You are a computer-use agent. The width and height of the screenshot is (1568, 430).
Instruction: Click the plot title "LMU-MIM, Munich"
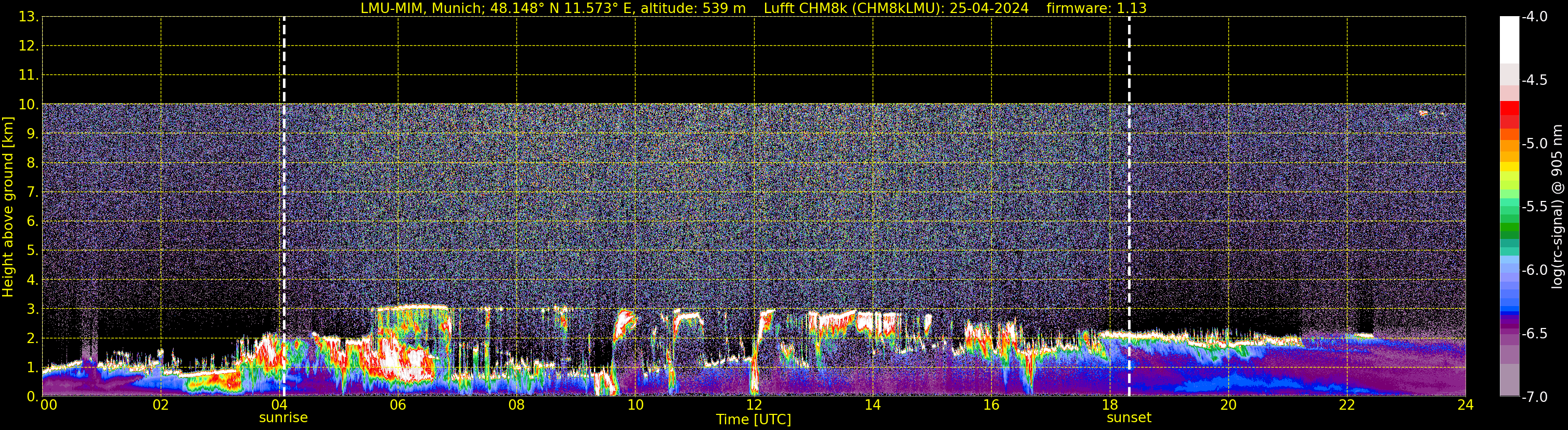(x=420, y=8)
